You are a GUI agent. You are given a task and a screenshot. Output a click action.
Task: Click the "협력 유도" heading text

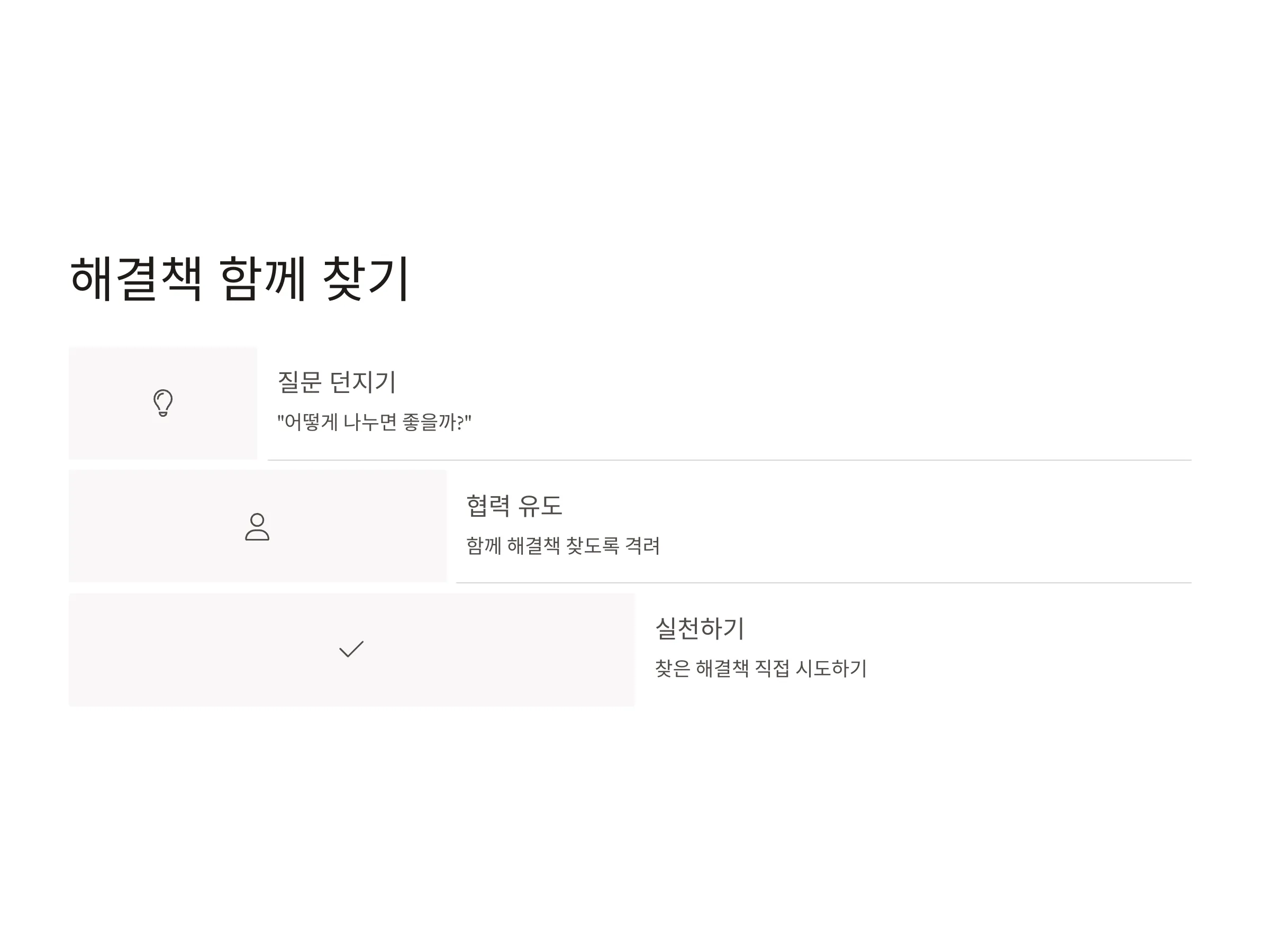514,506
